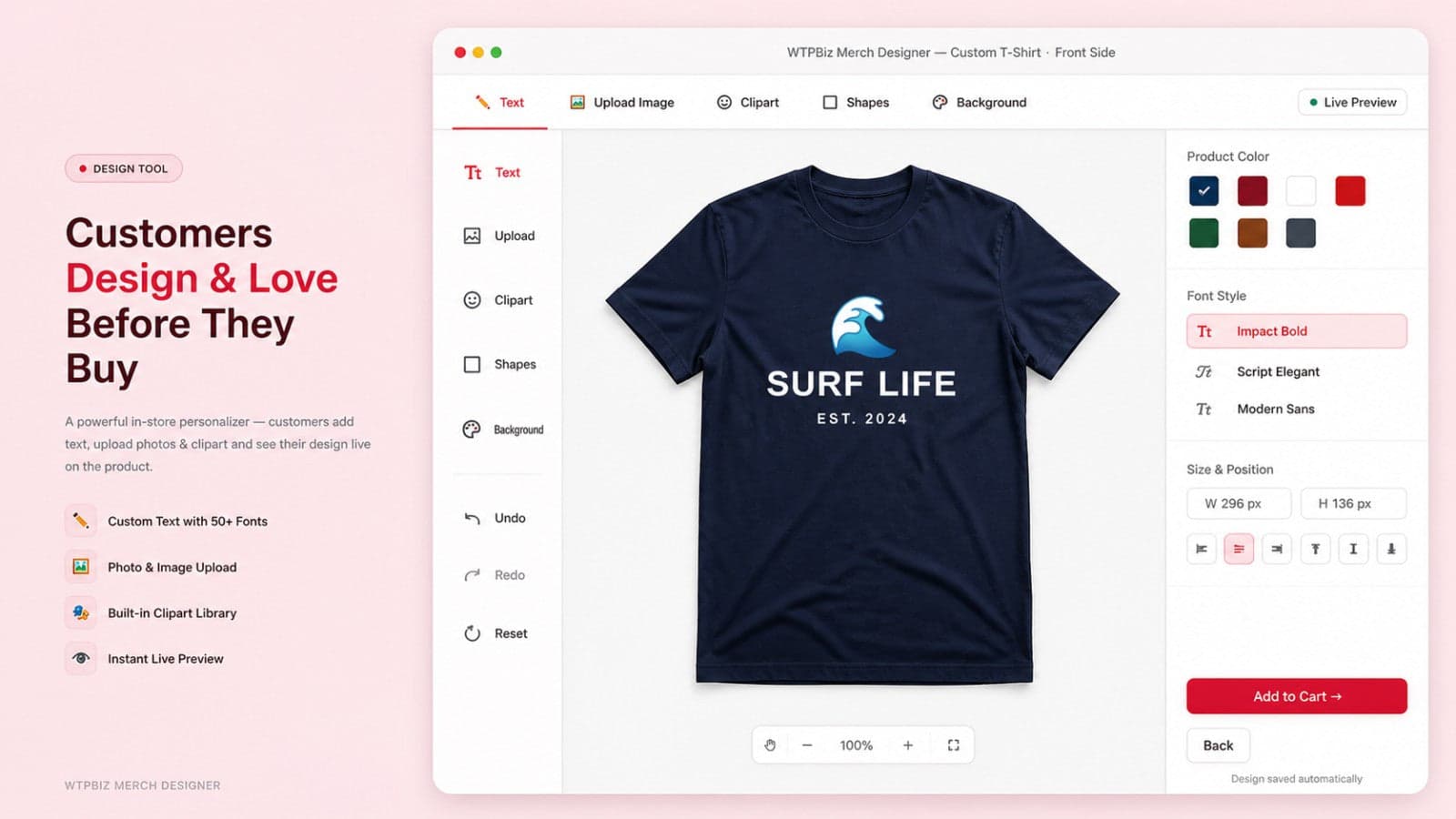The height and width of the screenshot is (819, 1456).
Task: Open the Background tab
Action: coord(980,103)
